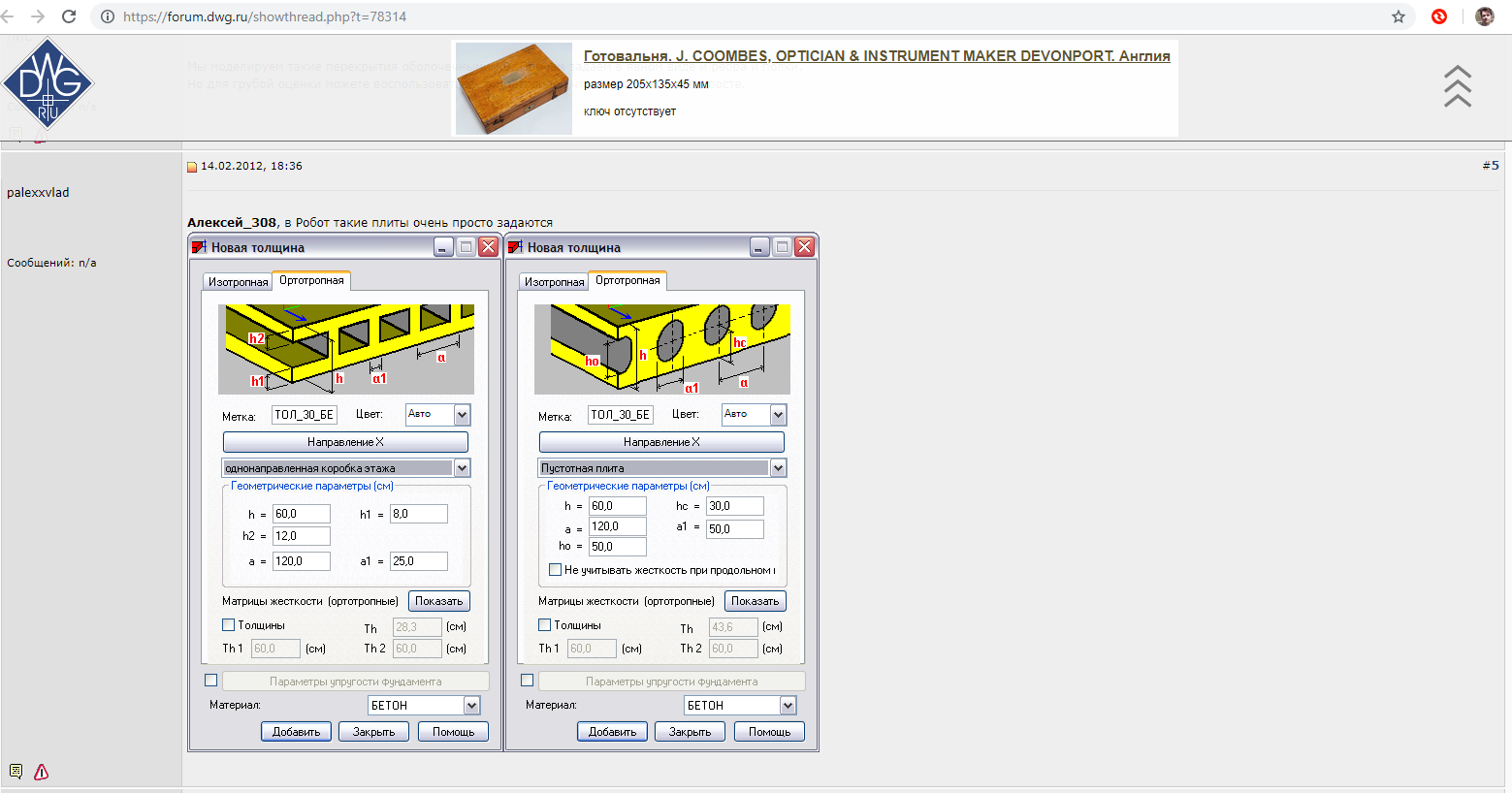This screenshot has height=793, width=1512.
Task: Click the yellow note icon below the post
Action: [16, 772]
